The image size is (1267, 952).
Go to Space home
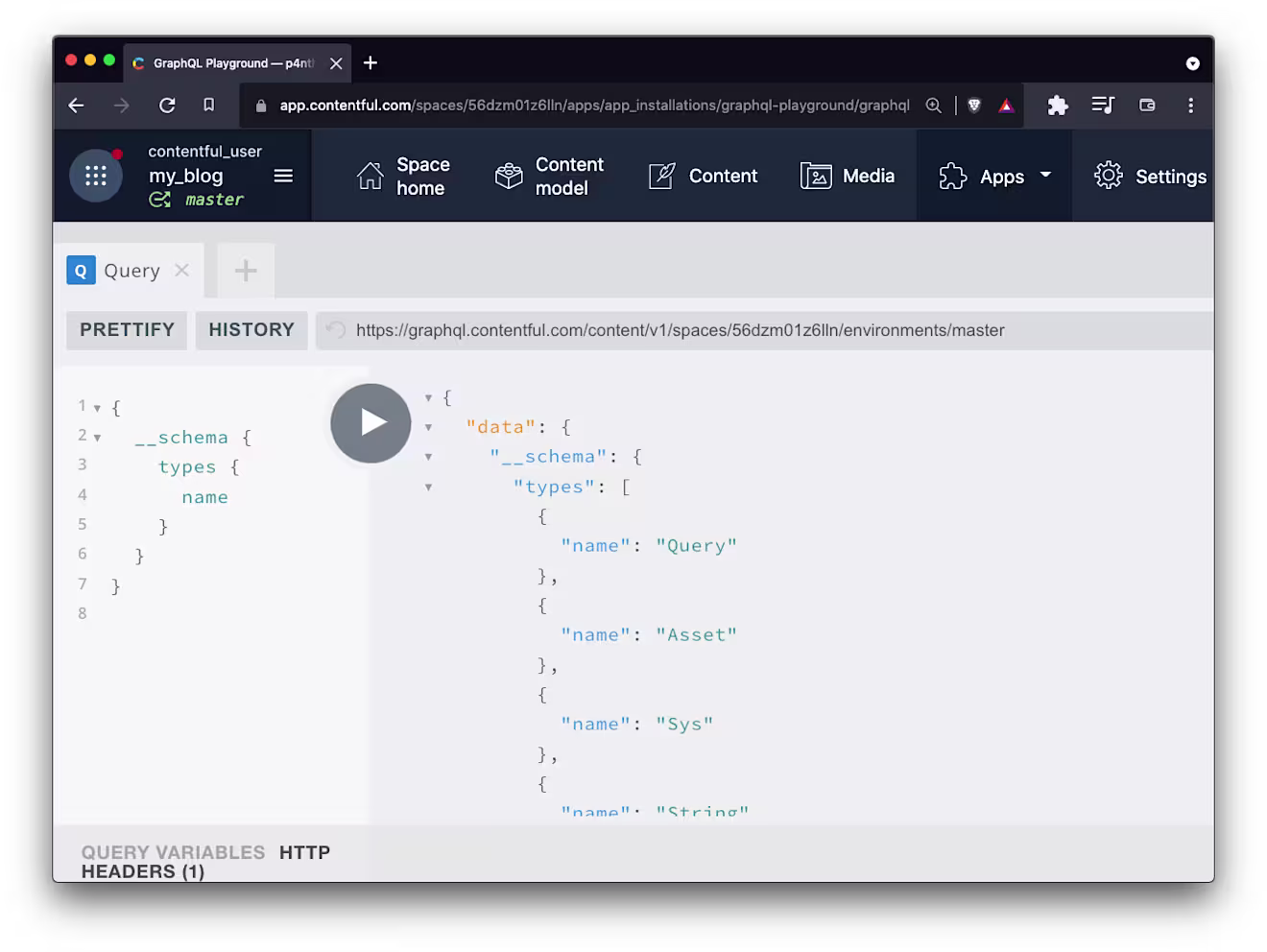[x=403, y=177]
